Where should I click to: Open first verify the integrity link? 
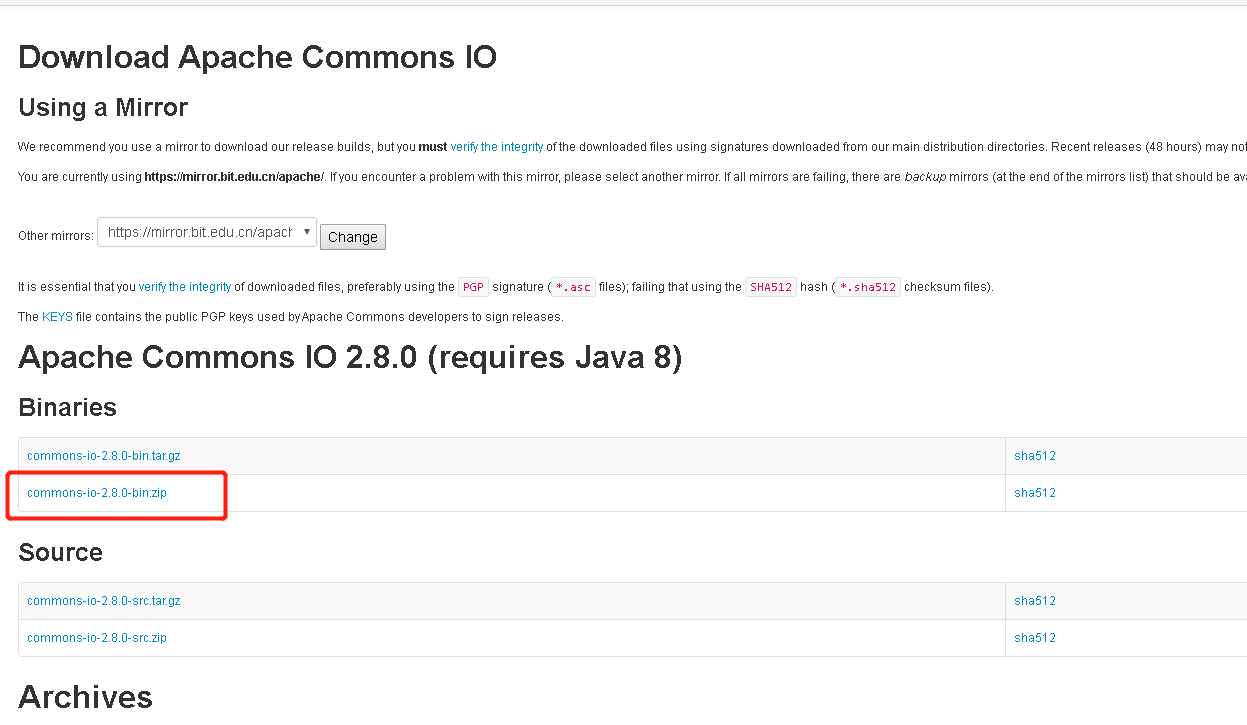click(x=496, y=146)
